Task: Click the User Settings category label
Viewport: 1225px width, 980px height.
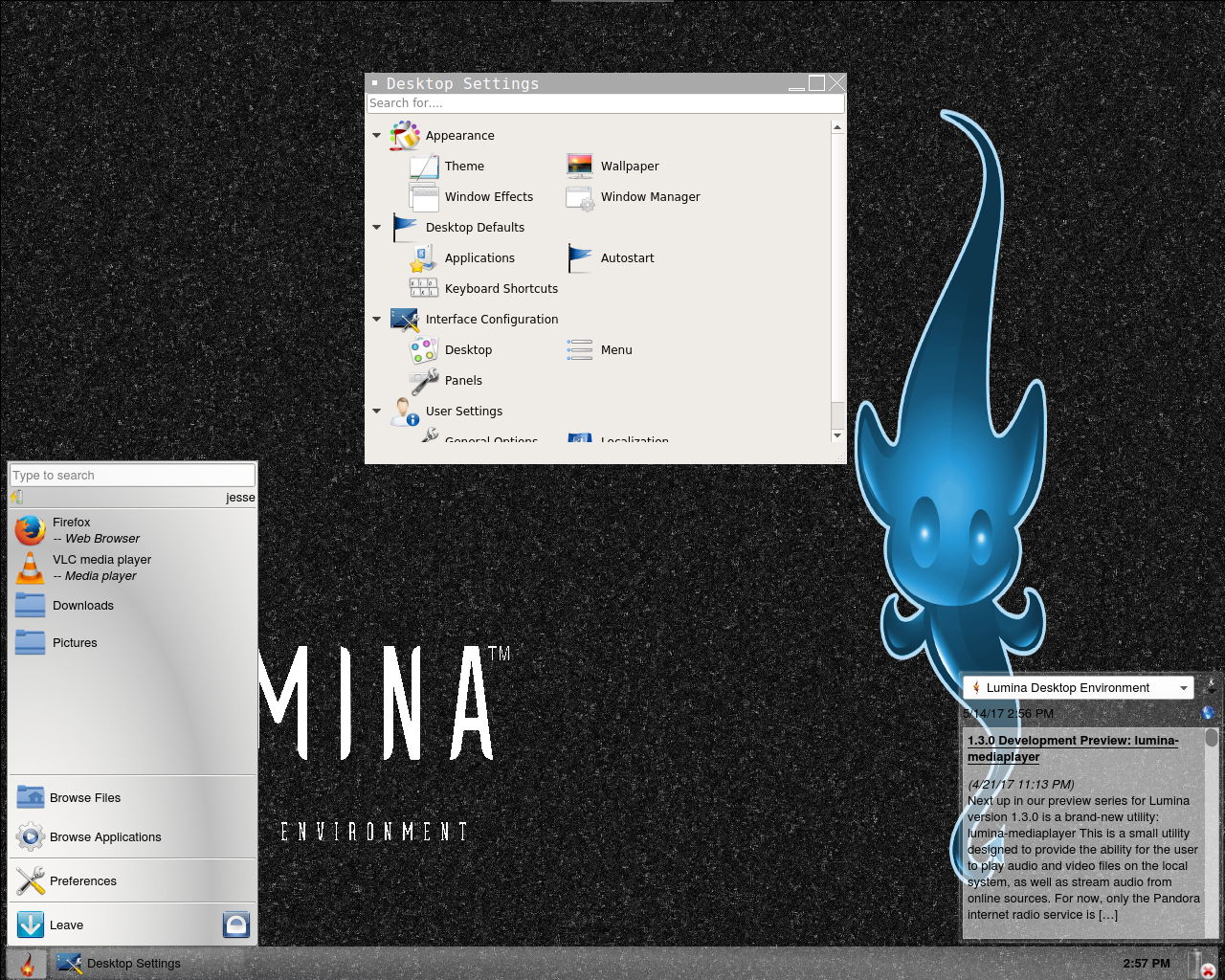Action: (x=464, y=412)
